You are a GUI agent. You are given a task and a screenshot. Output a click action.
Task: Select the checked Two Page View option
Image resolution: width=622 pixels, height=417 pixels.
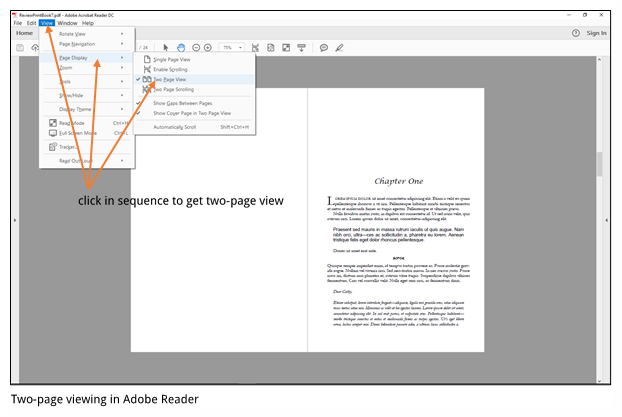point(172,79)
